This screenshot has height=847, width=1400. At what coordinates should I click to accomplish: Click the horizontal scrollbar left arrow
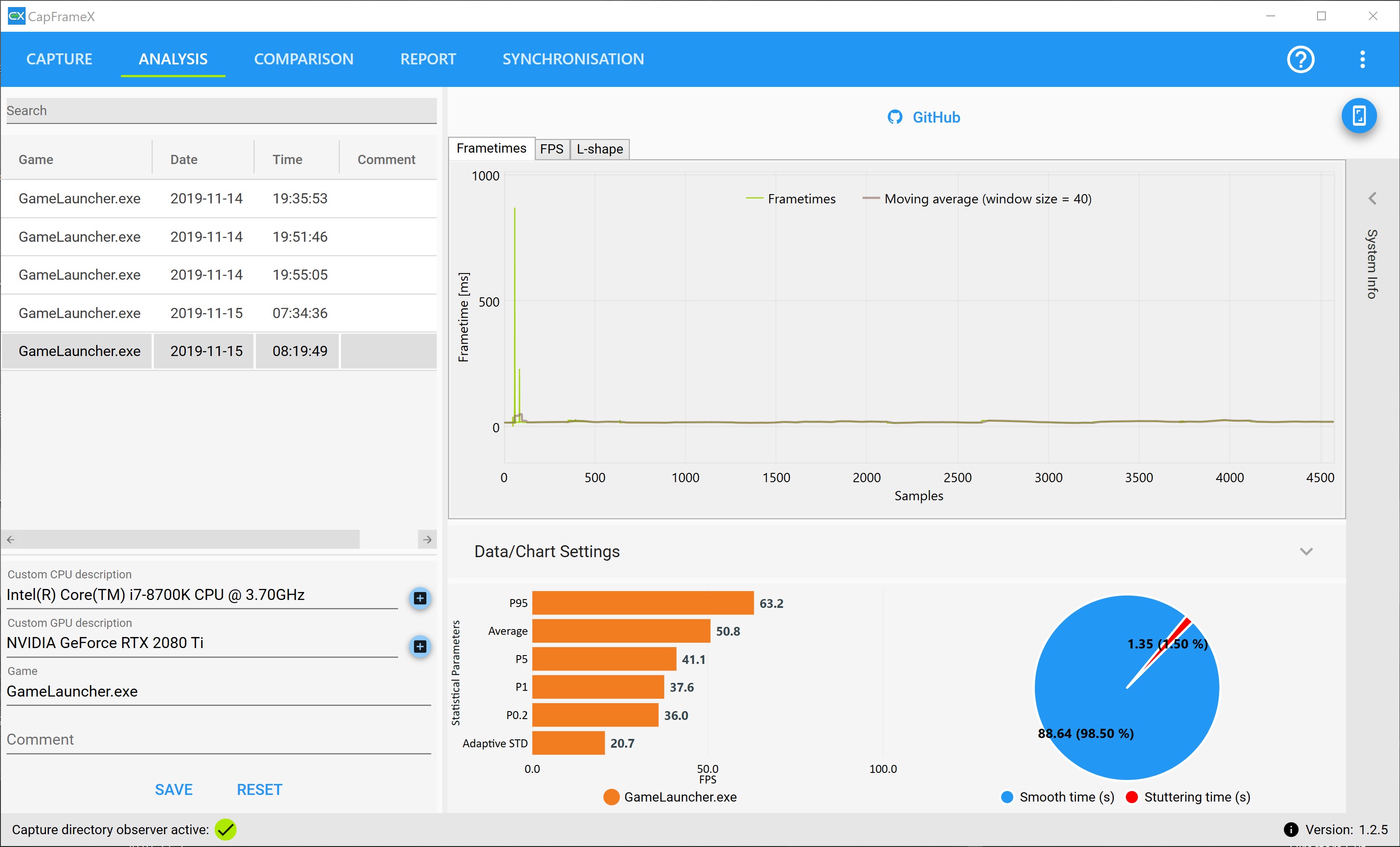coord(10,539)
